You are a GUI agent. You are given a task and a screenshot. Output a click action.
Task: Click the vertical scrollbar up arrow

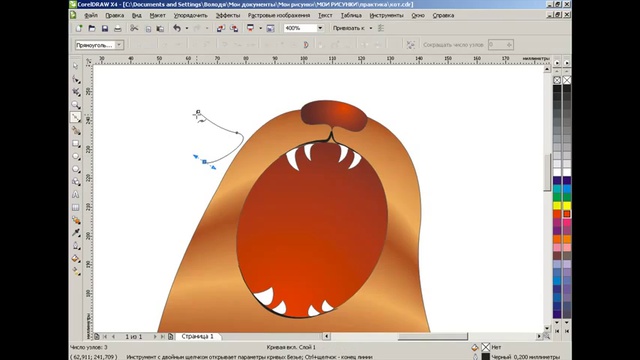tap(547, 69)
